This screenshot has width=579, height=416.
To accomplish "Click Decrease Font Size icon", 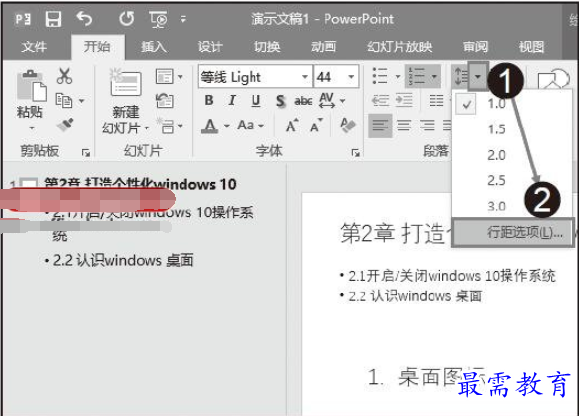I will [x=316, y=126].
